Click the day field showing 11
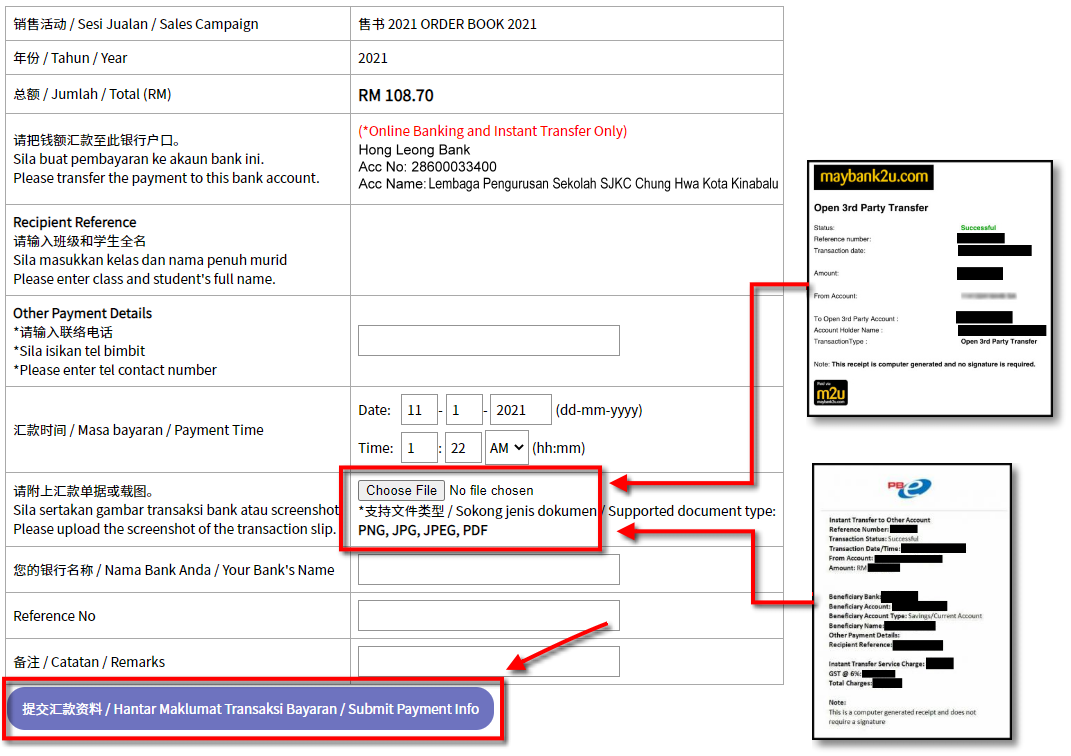 pos(419,410)
